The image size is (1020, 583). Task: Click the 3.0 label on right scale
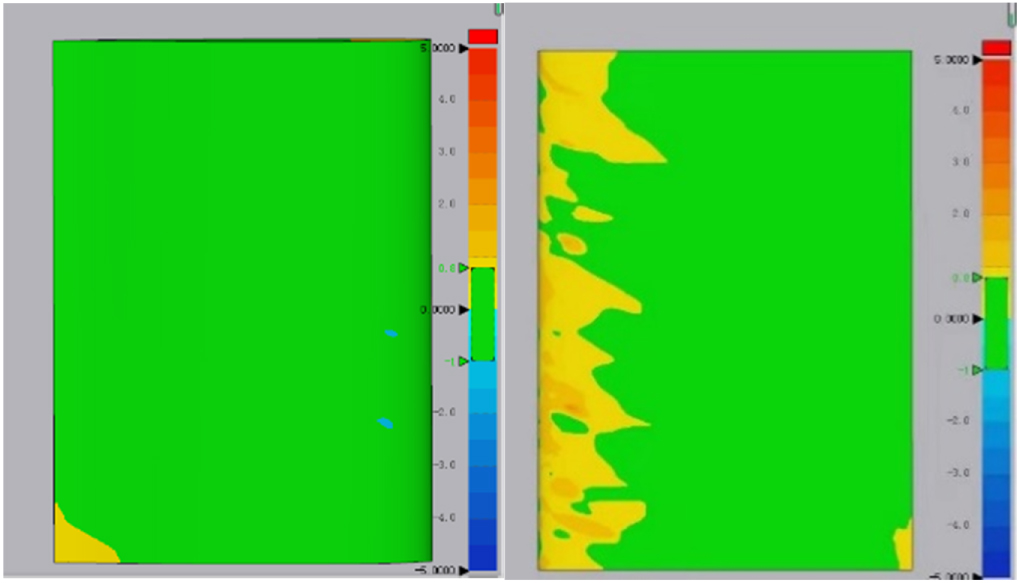click(961, 162)
